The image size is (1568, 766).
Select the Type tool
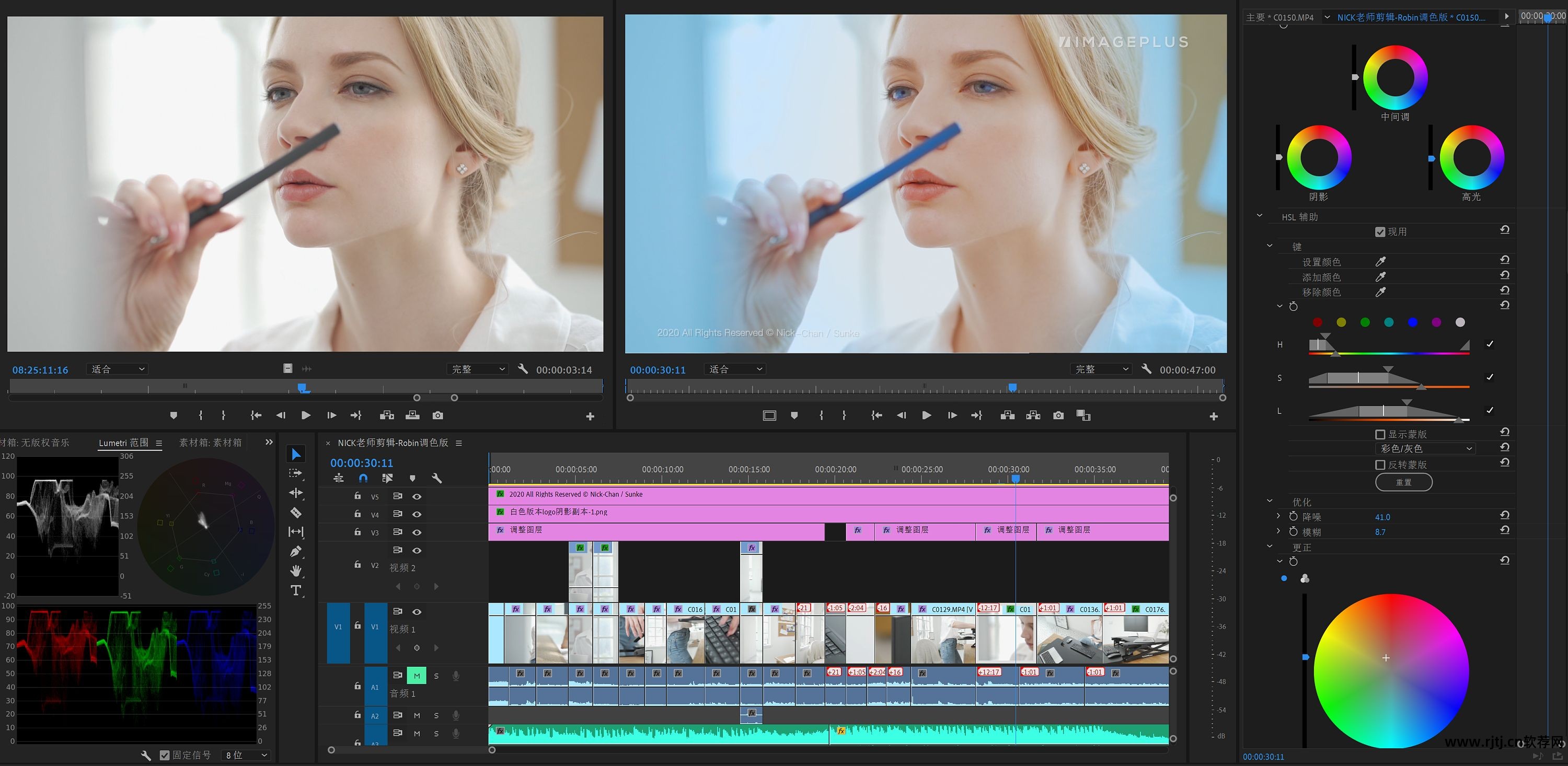coord(296,590)
